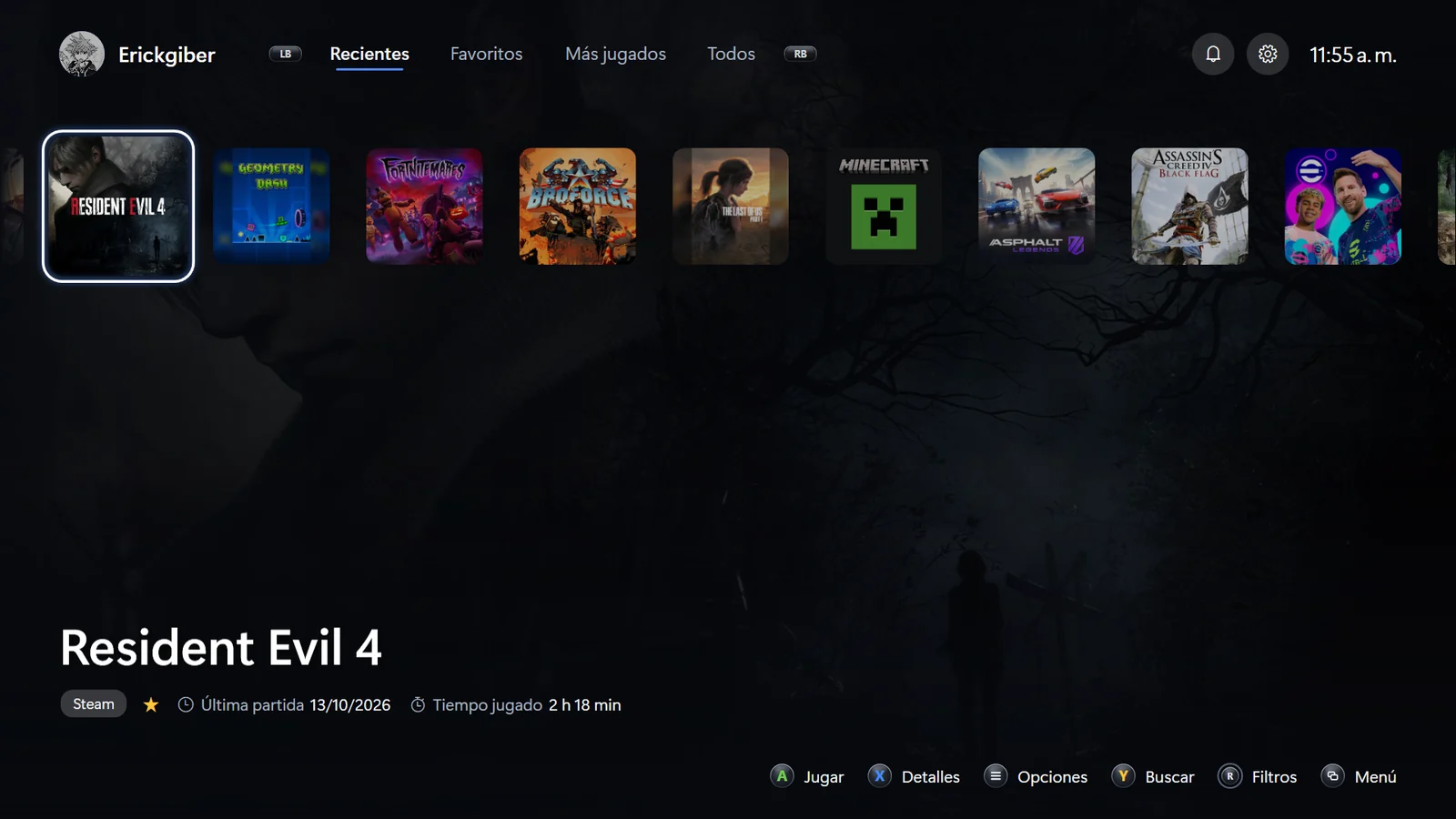Screen dimensions: 1456x819
Task: Select the Geometry Dash cover
Action: 271,207
